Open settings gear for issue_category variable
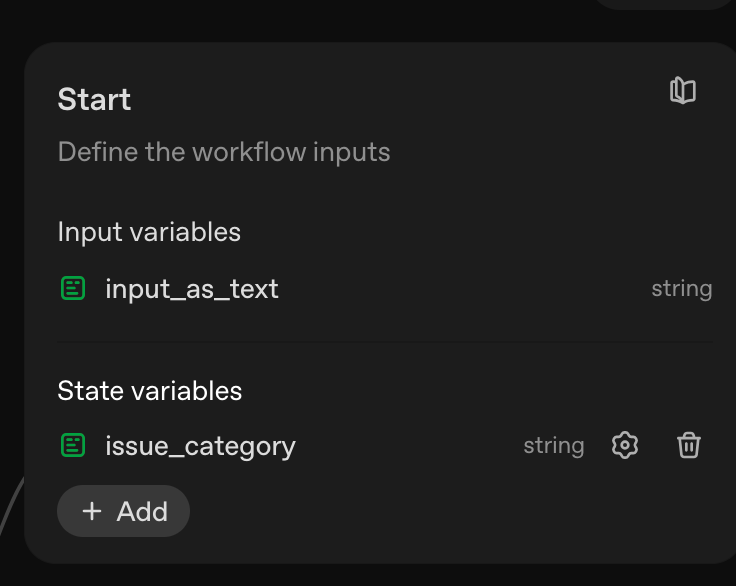This screenshot has height=586, width=736. click(x=625, y=446)
